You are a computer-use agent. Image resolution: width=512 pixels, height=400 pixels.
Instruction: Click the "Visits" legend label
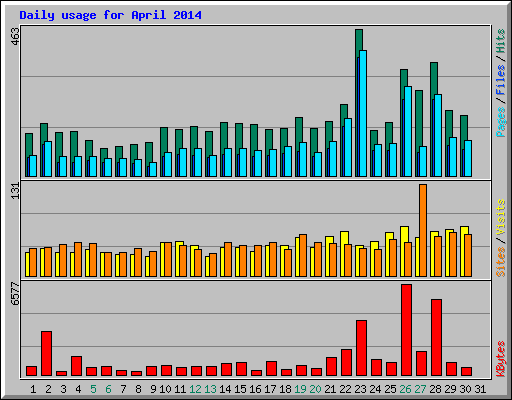500,217
